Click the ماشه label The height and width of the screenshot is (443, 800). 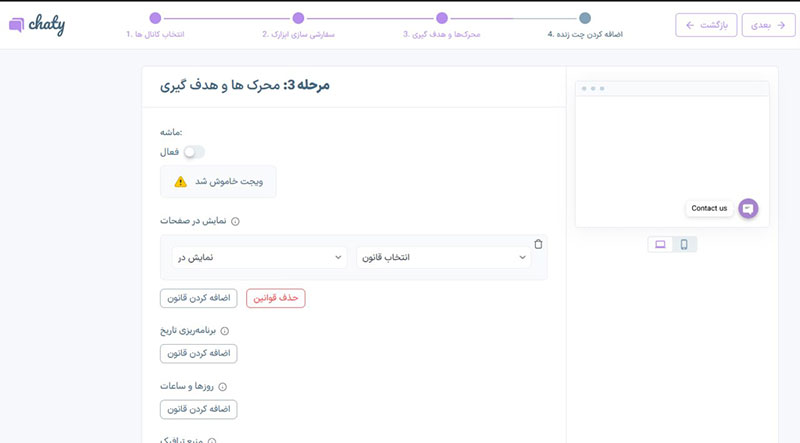[171, 132]
